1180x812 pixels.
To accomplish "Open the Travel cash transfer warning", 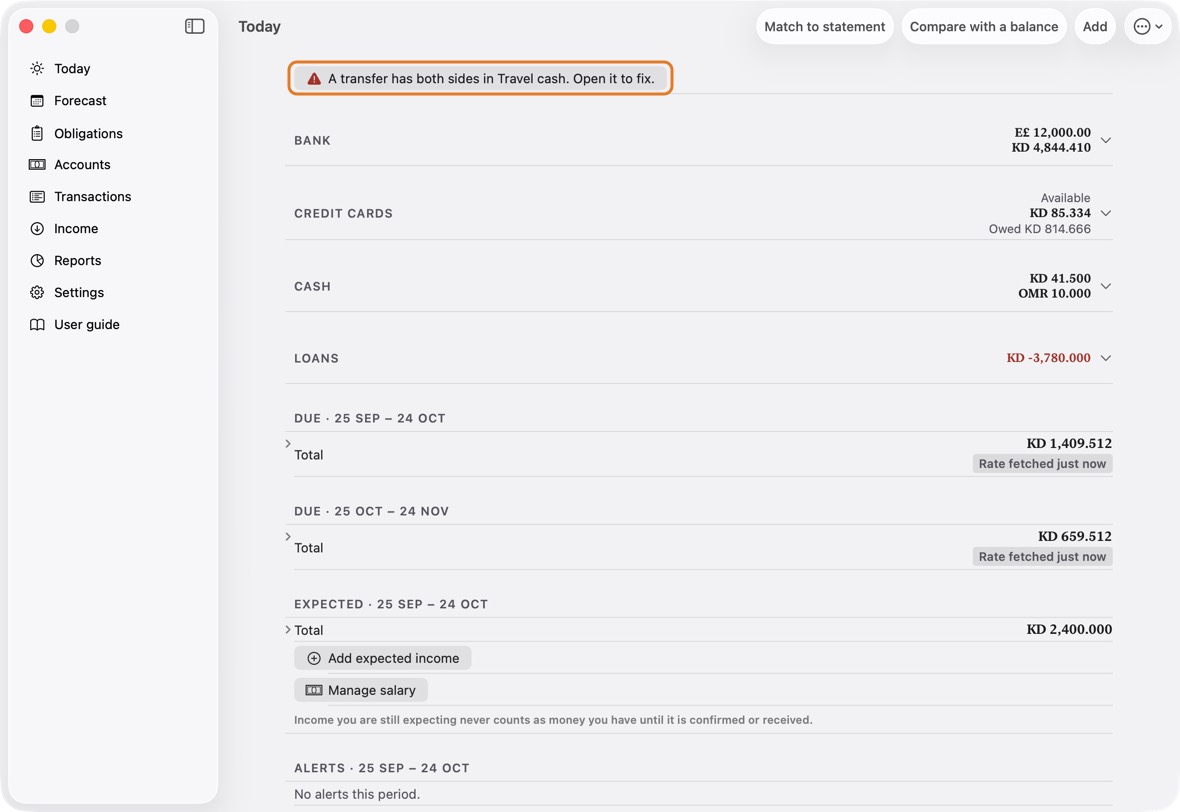I will coord(480,78).
